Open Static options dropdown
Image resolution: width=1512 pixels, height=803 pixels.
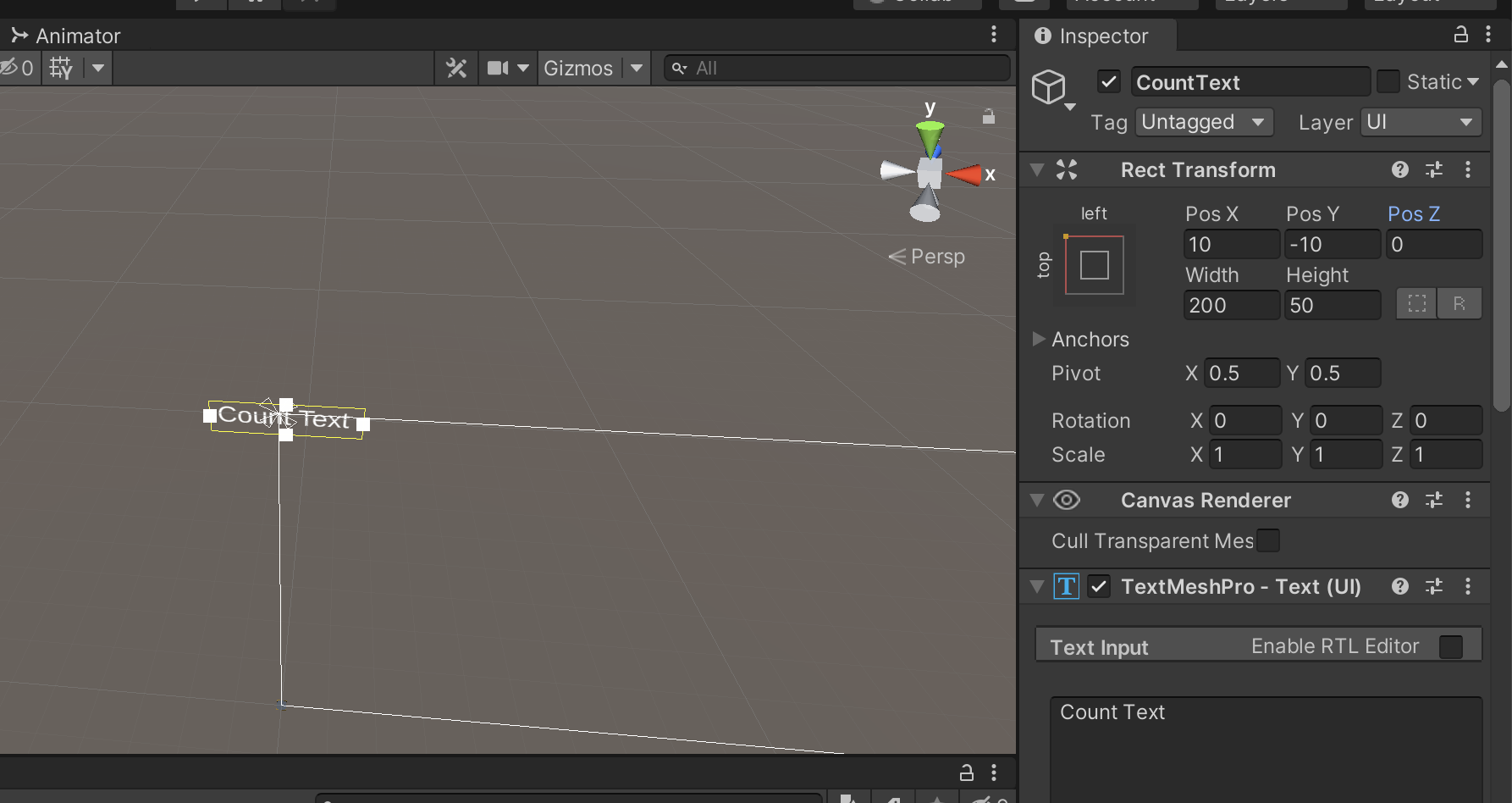(x=1473, y=81)
